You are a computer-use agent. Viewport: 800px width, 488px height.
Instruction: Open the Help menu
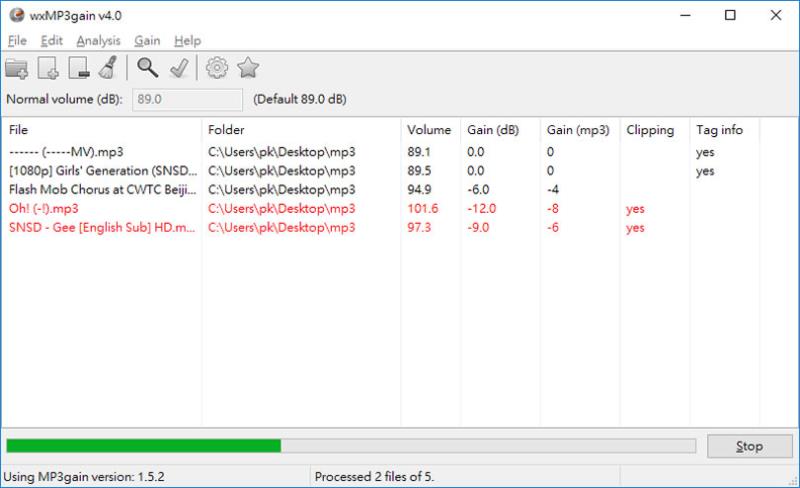187,40
